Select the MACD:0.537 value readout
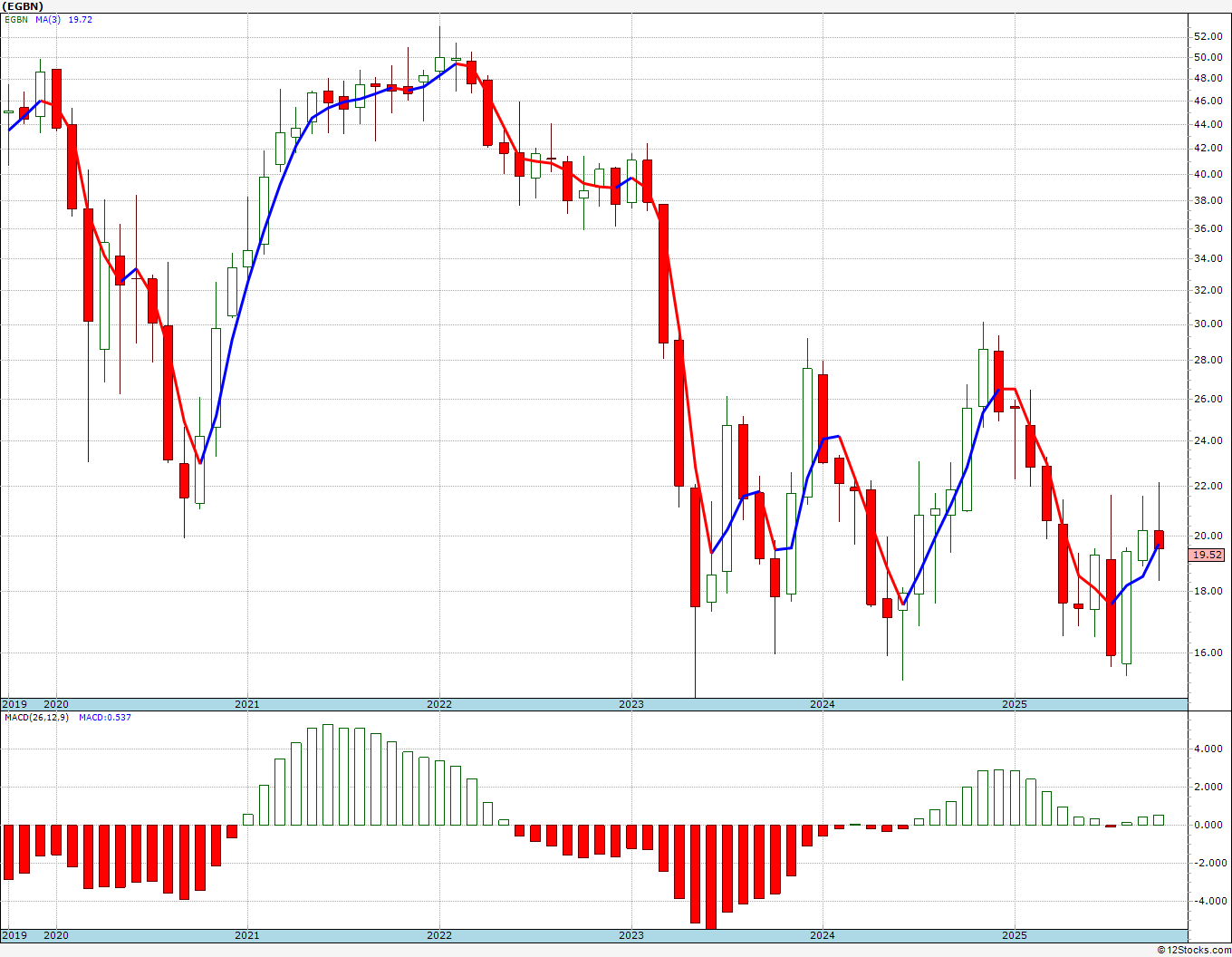The height and width of the screenshot is (957, 1232). click(105, 718)
